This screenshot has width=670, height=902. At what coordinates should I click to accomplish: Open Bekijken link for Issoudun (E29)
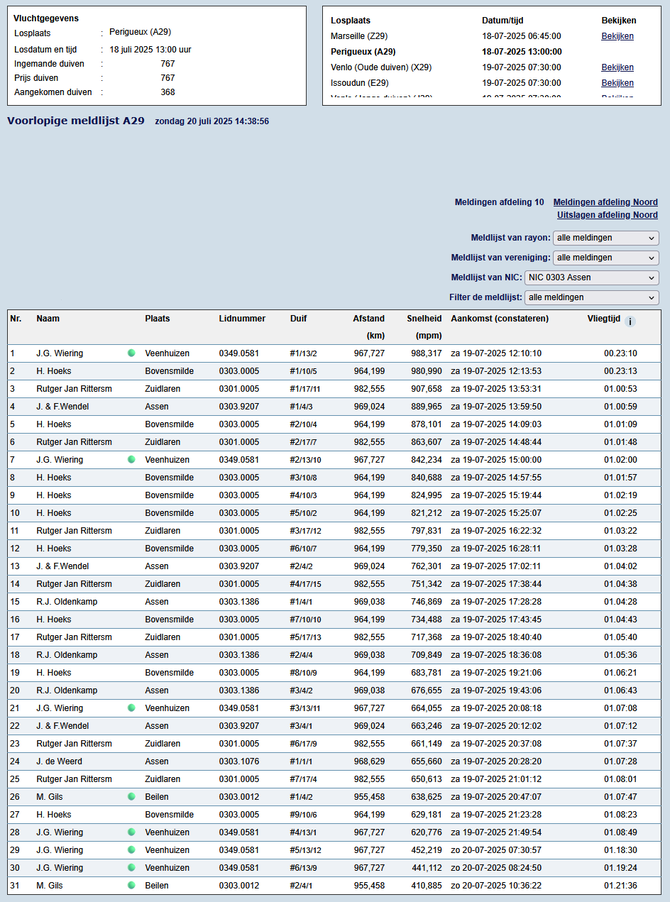[617, 83]
